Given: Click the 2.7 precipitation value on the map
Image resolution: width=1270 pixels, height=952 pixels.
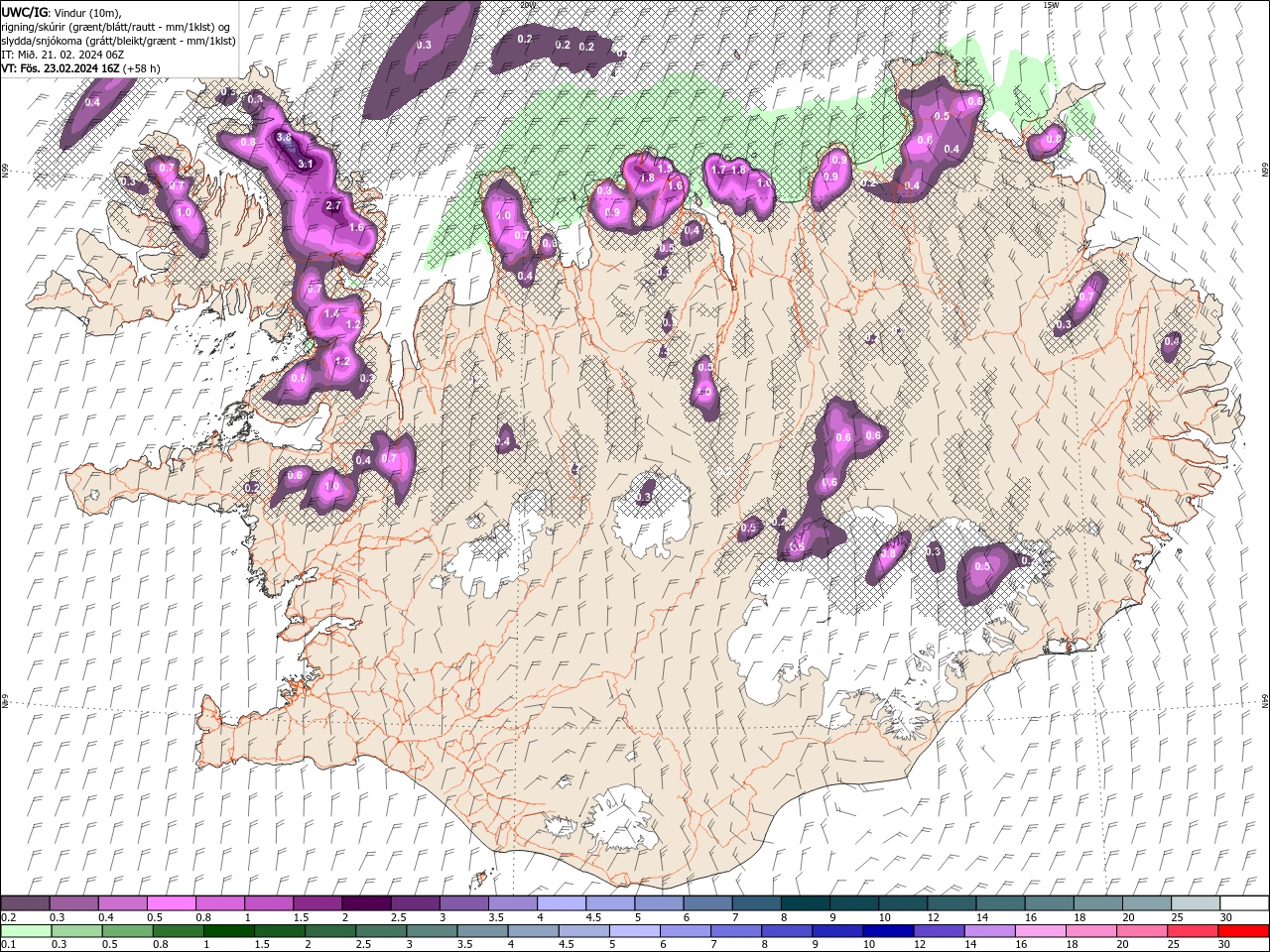Looking at the screenshot, I should pos(333,206).
